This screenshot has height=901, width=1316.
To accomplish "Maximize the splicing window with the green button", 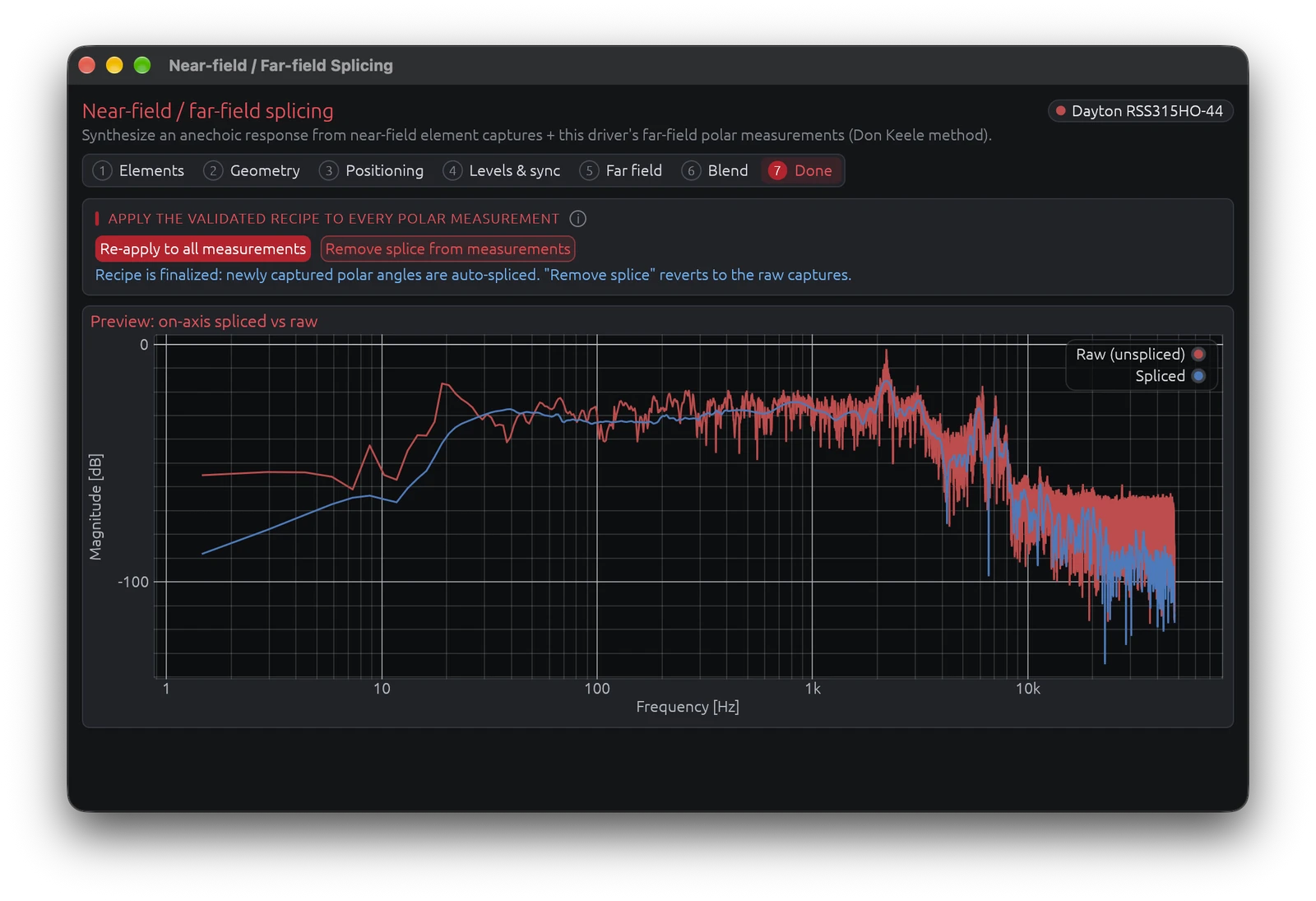I will coord(142,65).
